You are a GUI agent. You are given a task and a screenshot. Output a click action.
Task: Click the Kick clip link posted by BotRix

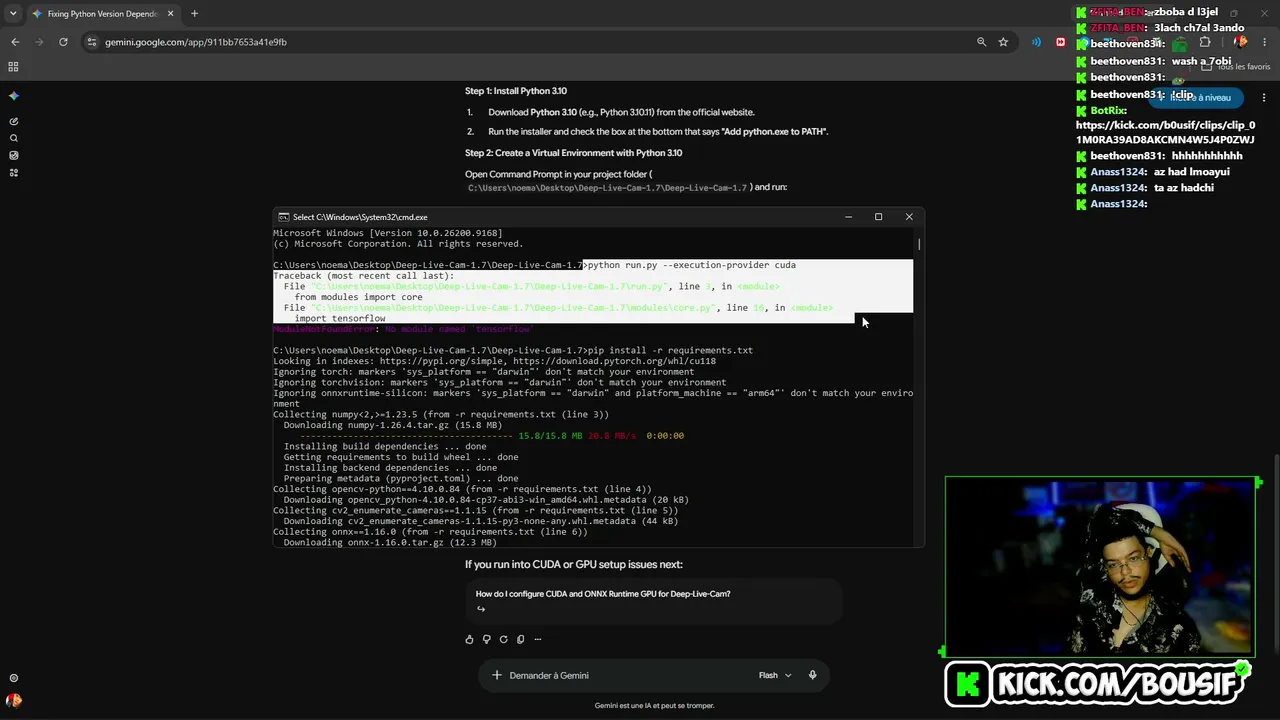1165,133
